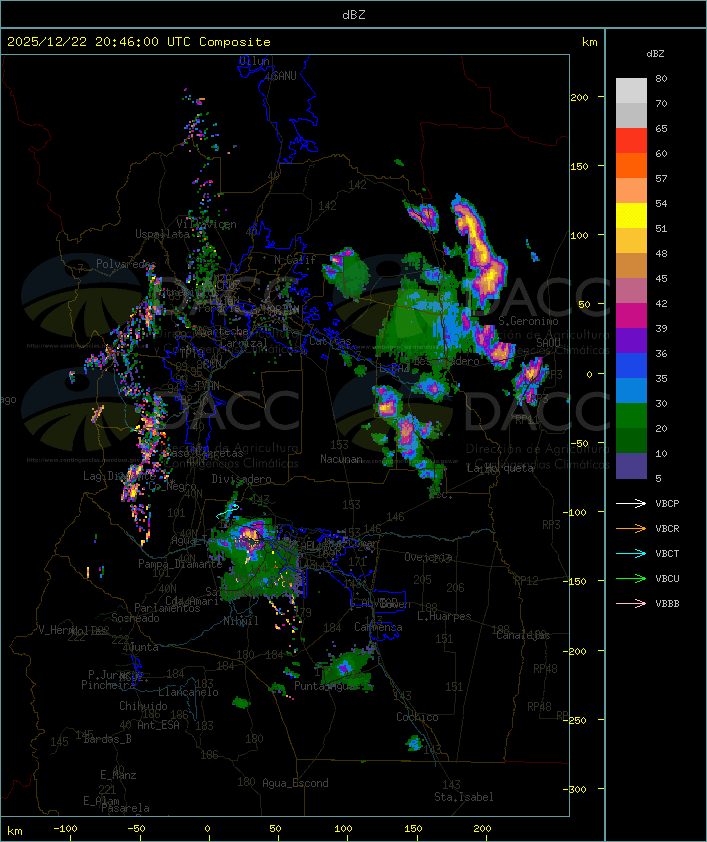This screenshot has width=707, height=842.
Task: Click the 2025/12/22 20:46:00 UTC Composite timestamp
Action: click(139, 42)
